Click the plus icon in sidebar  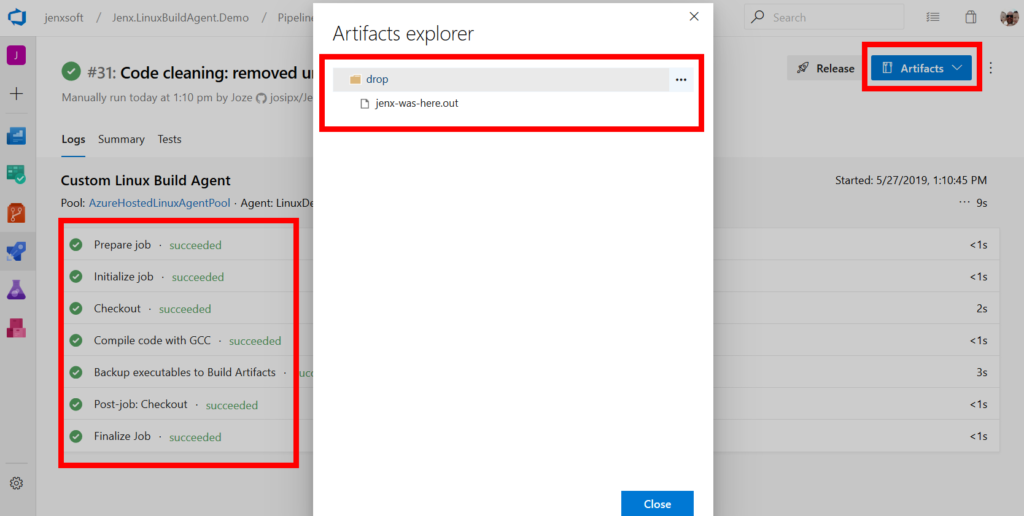[16, 94]
